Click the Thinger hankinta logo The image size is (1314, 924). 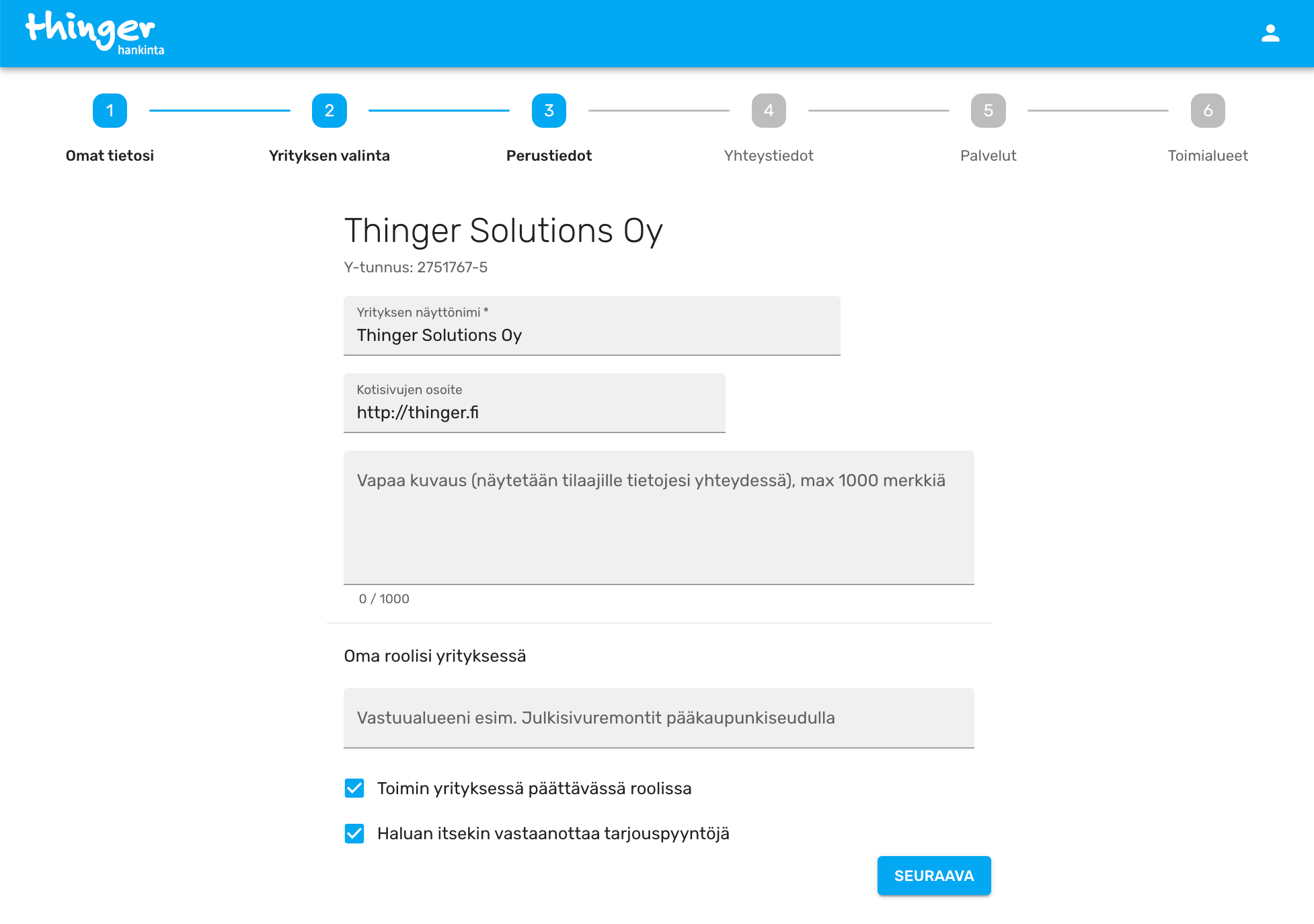pos(95,32)
